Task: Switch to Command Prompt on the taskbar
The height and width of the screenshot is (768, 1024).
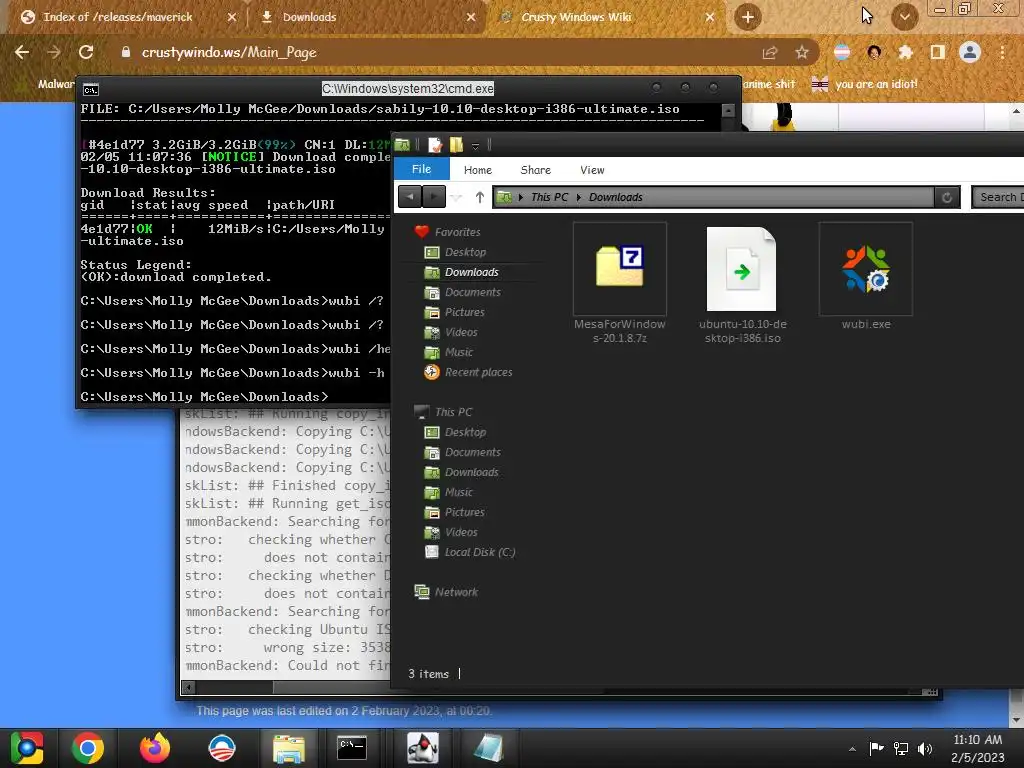Action: (351, 748)
